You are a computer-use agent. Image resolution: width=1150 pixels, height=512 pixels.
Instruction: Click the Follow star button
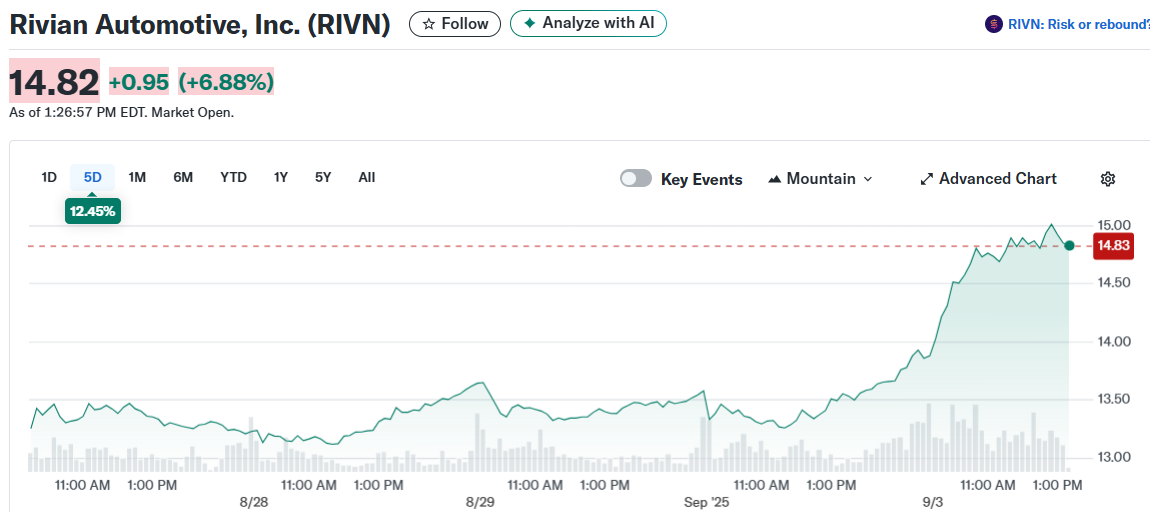pos(455,23)
